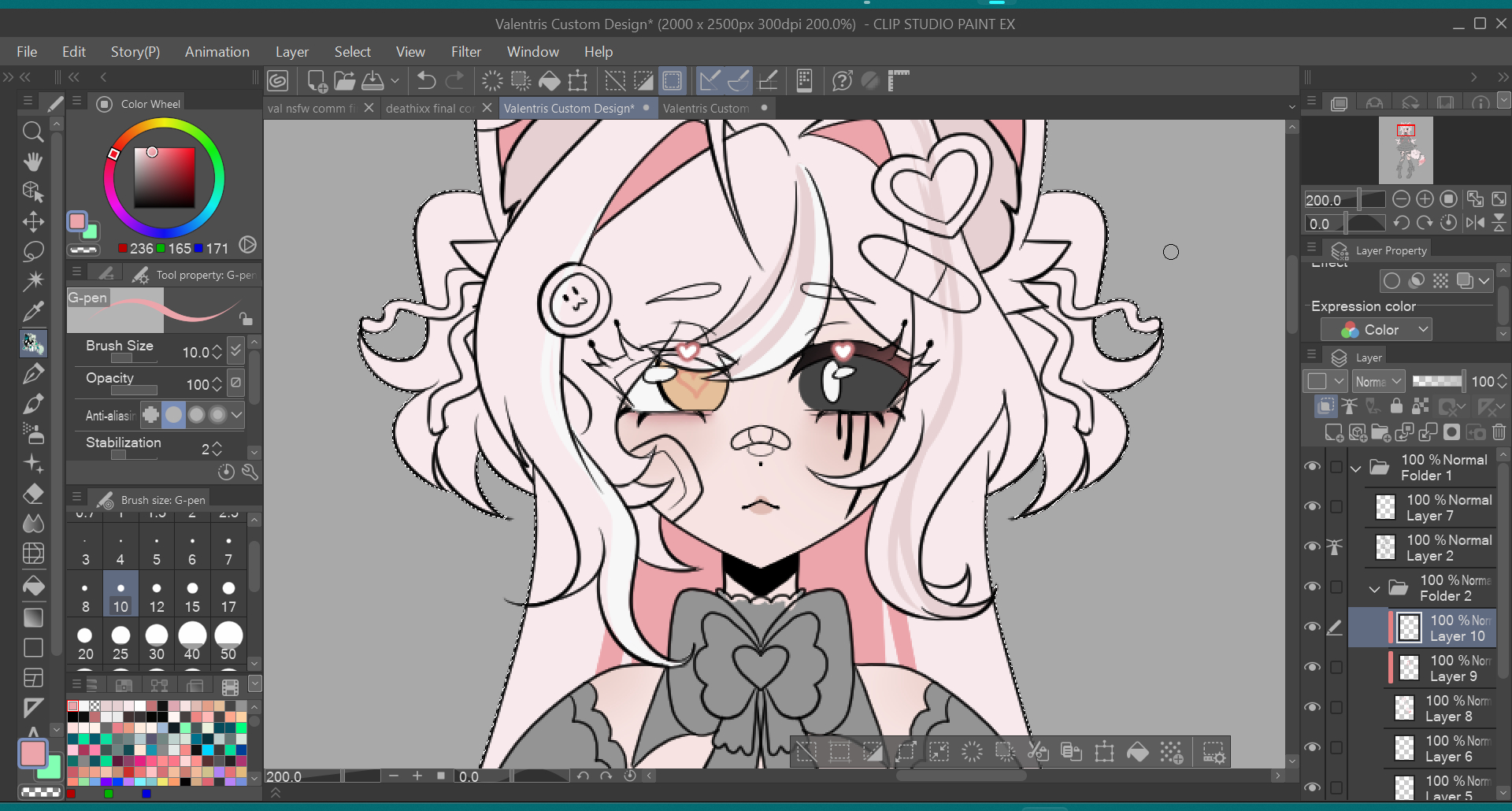Click the Save icon in command bar
The width and height of the screenshot is (1512, 811).
(372, 80)
